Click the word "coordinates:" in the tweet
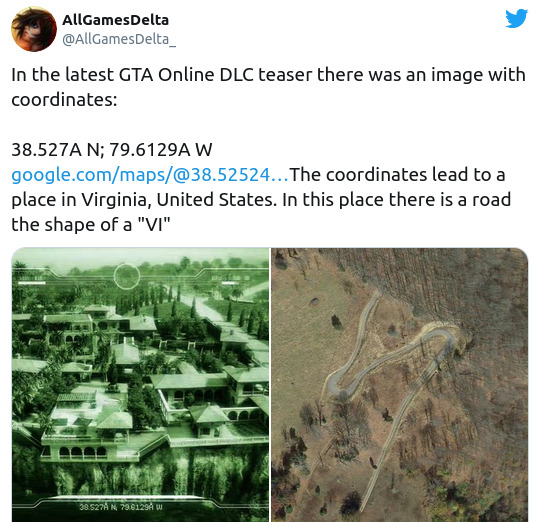This screenshot has height=522, width=538. (65, 100)
